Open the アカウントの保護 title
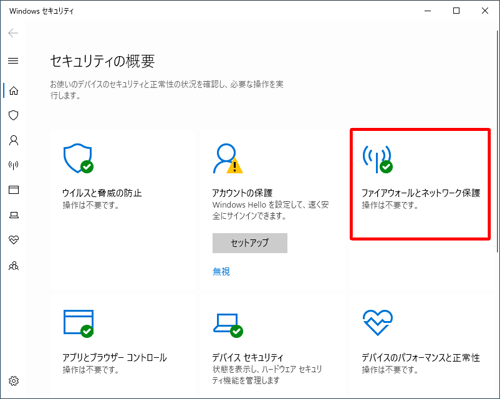The image size is (500, 399). pyautogui.click(x=242, y=193)
